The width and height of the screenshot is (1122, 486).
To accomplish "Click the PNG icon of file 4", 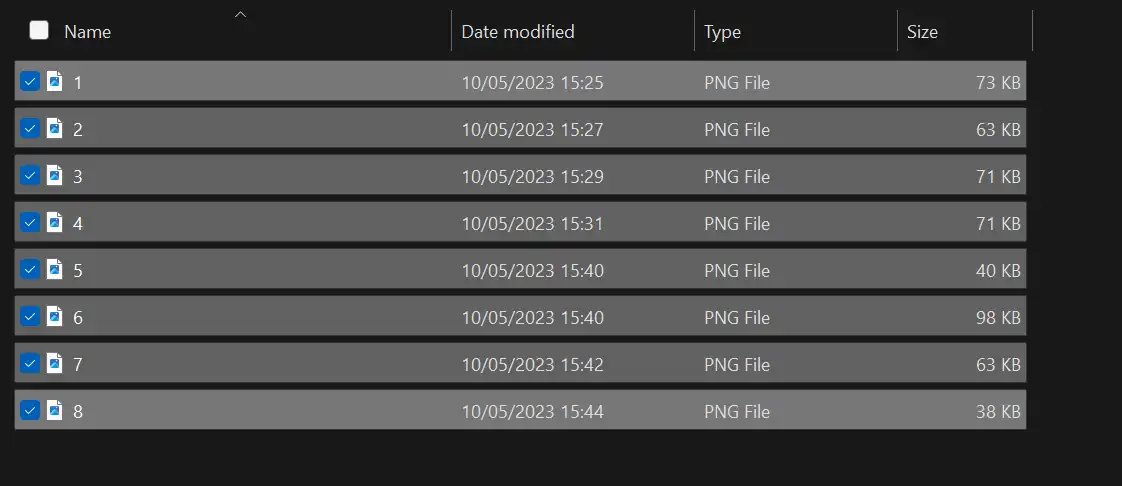I will (54, 222).
